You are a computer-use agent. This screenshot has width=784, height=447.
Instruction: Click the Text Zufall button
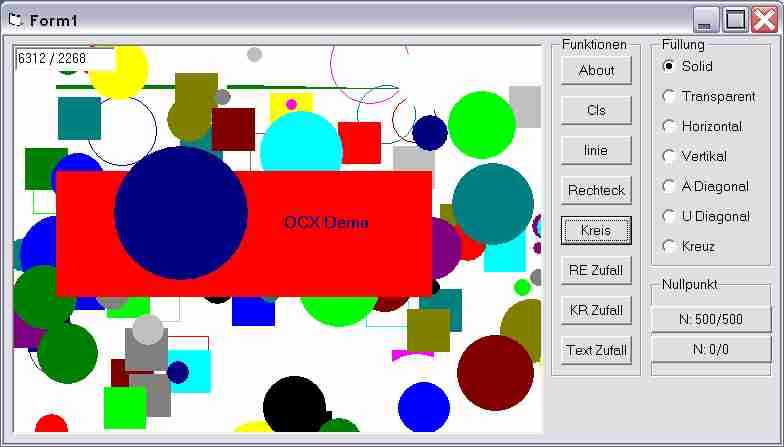coord(596,350)
